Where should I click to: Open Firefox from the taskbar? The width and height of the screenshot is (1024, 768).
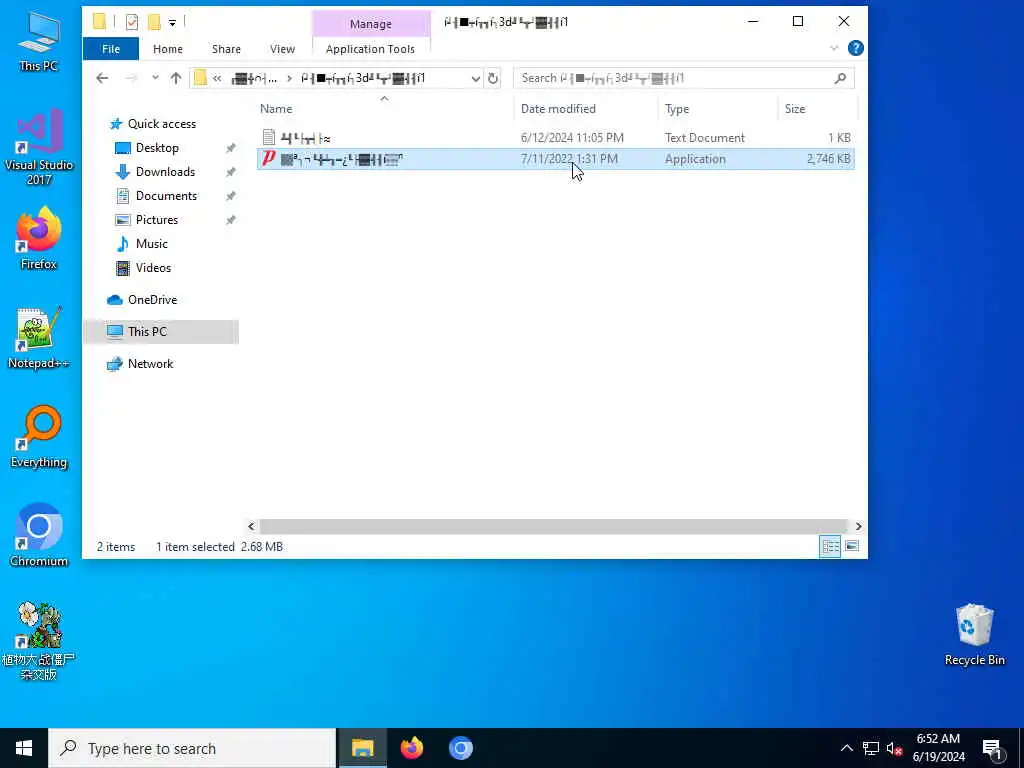[x=411, y=748]
